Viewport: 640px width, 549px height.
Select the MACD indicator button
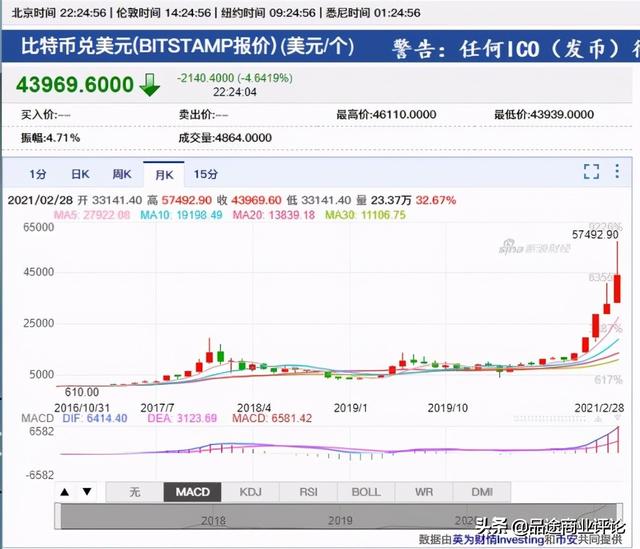click(192, 492)
